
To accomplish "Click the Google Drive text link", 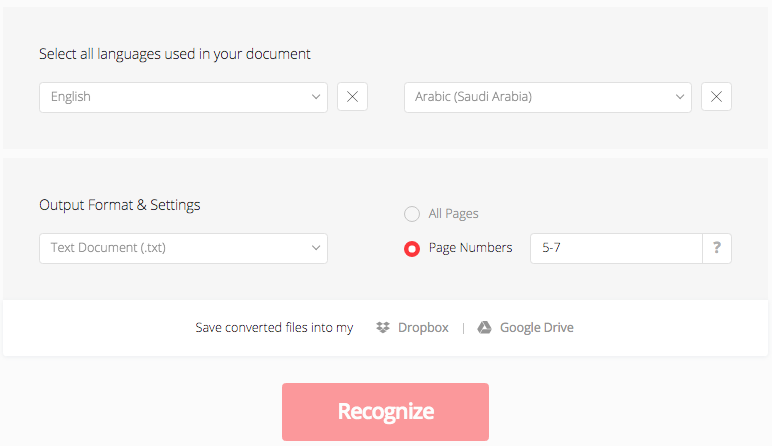I will coord(536,328).
